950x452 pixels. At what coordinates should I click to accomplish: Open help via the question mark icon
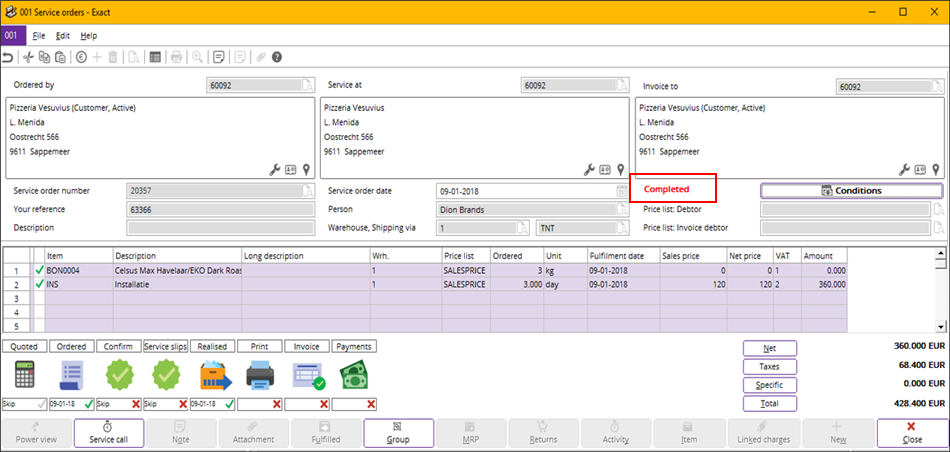pyautogui.click(x=277, y=58)
